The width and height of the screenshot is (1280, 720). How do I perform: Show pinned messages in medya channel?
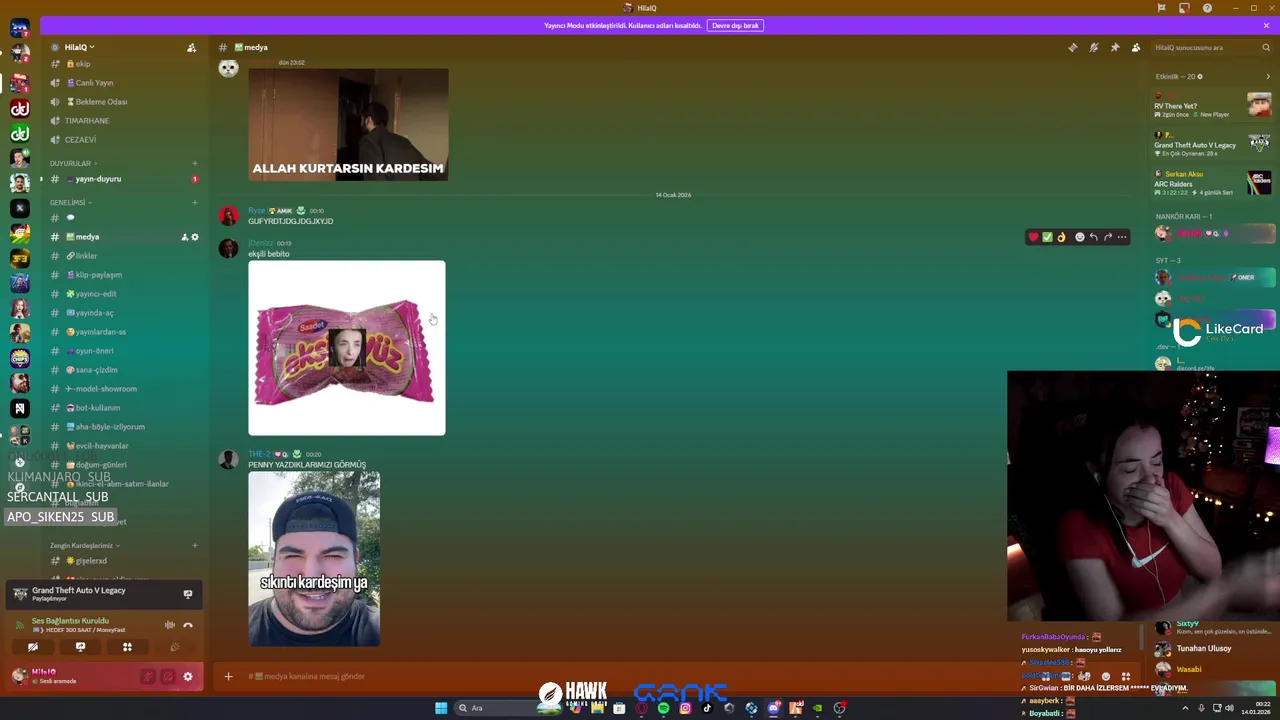coord(1115,47)
